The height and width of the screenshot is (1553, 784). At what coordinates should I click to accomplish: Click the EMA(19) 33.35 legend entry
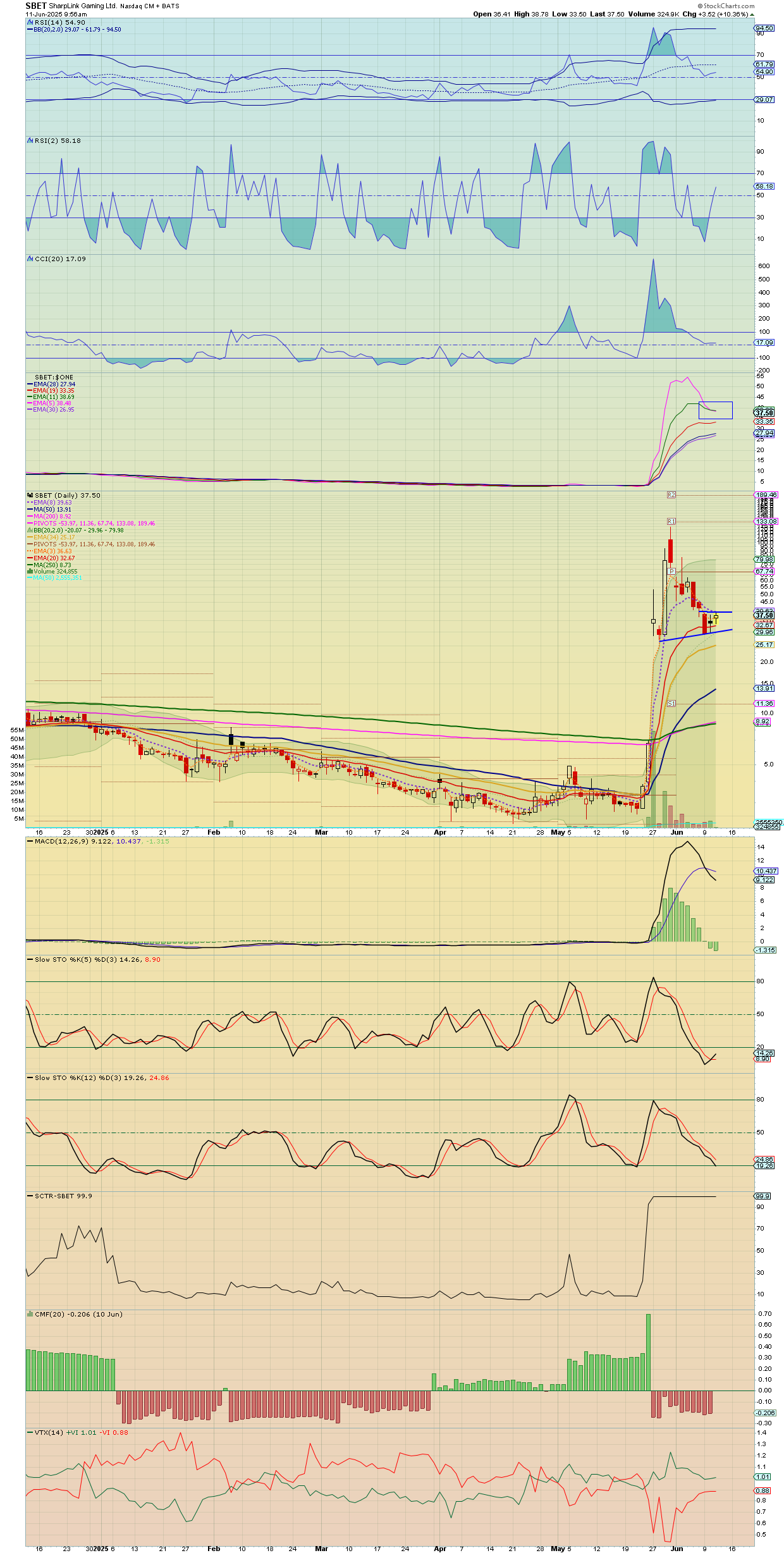(x=51, y=391)
